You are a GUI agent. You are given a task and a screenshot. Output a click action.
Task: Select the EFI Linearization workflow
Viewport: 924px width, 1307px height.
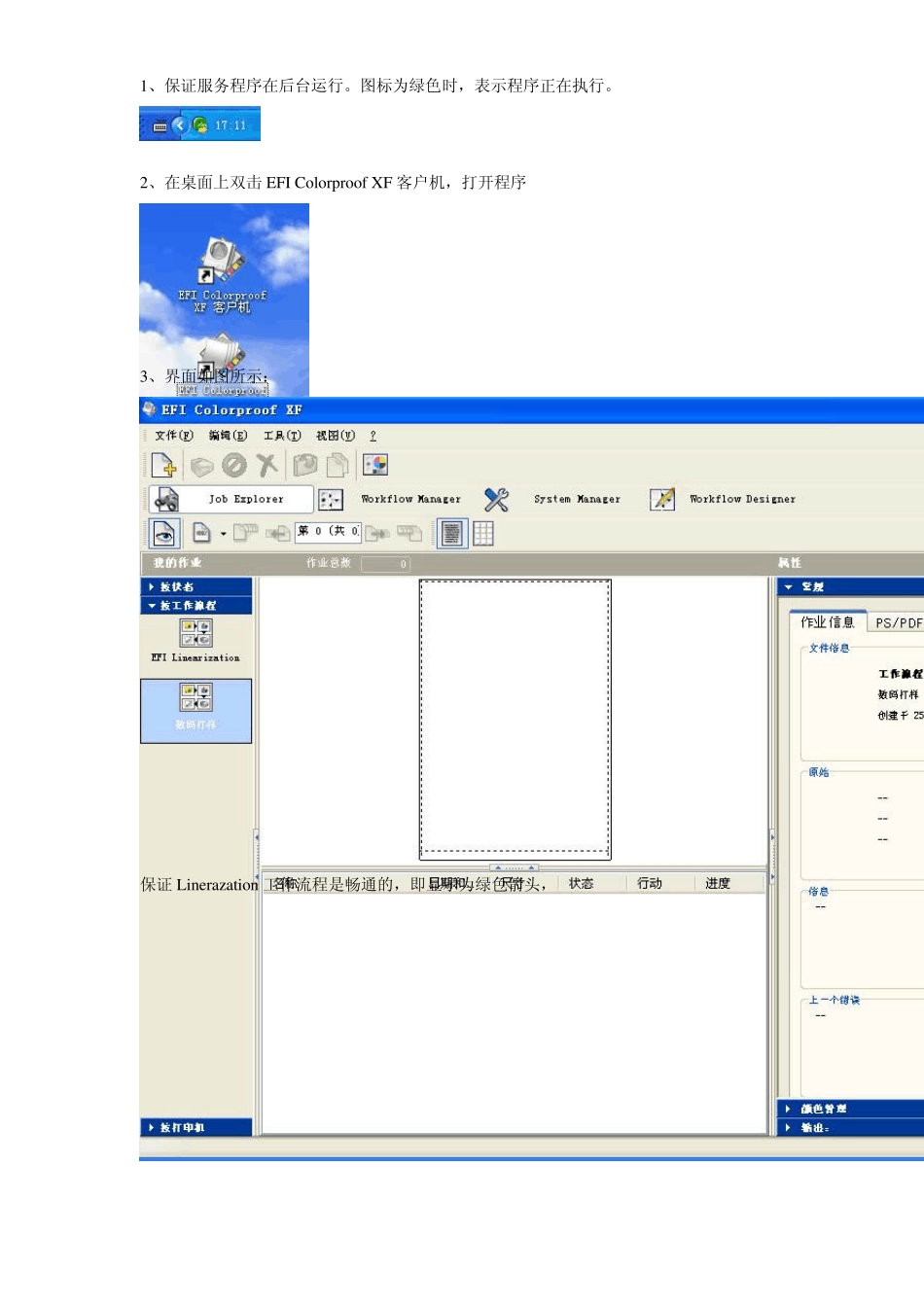[195, 642]
